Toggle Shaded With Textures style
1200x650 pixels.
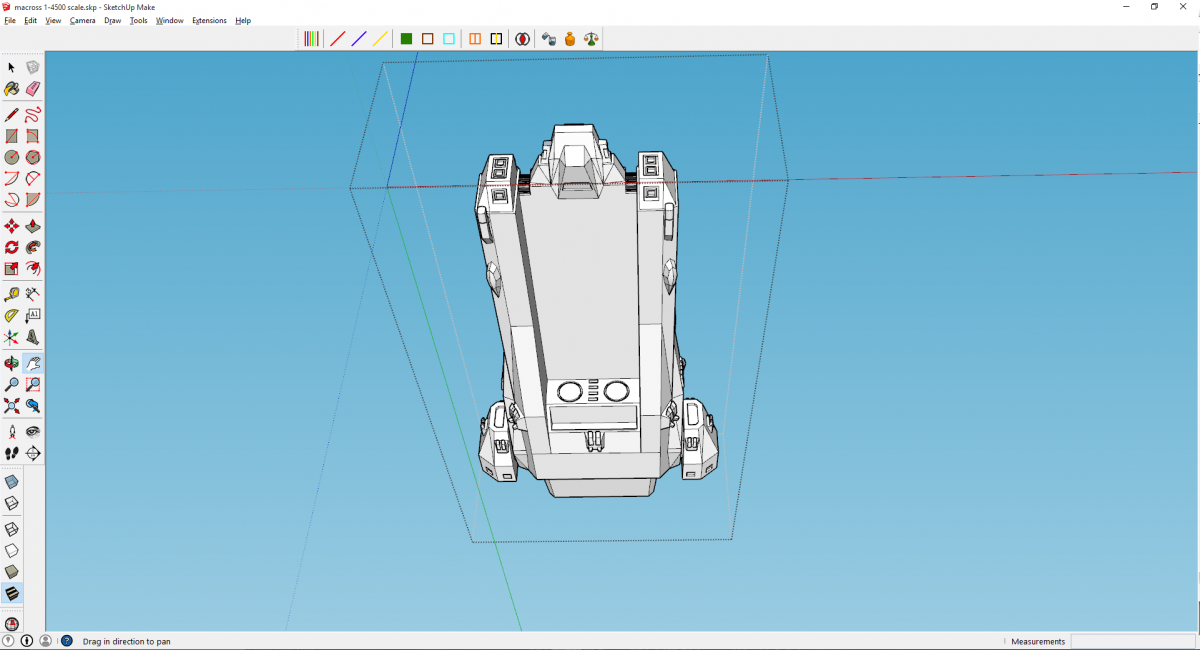(x=12, y=594)
